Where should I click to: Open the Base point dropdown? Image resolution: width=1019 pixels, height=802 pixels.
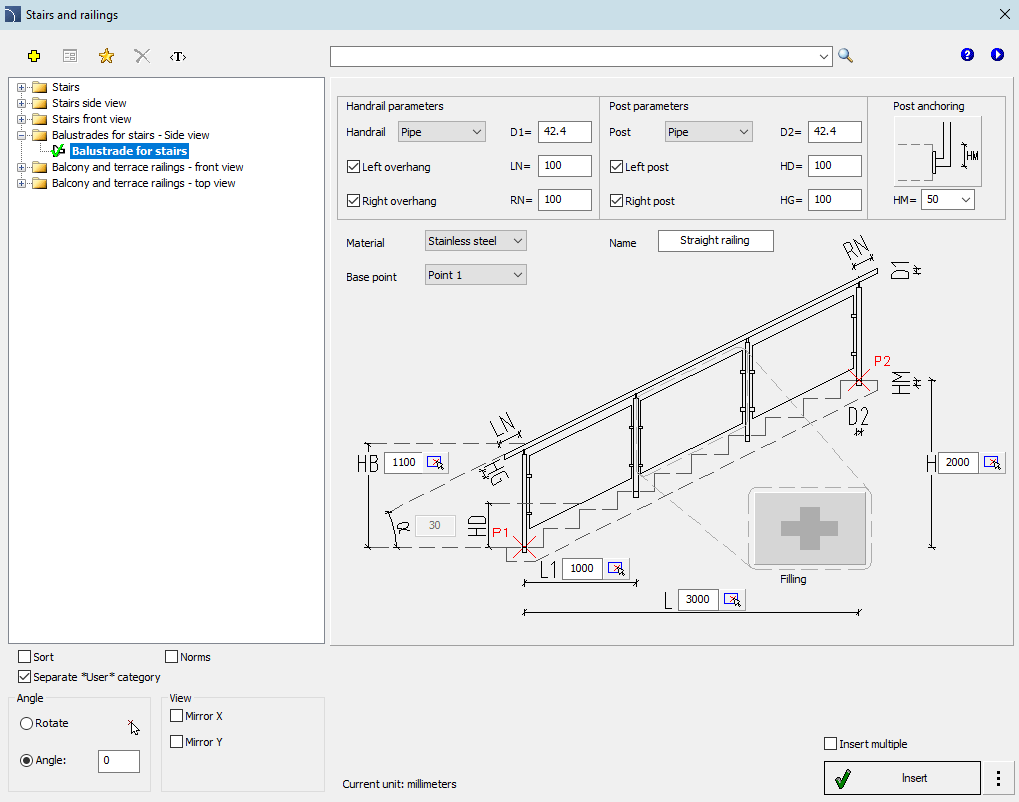click(x=476, y=275)
